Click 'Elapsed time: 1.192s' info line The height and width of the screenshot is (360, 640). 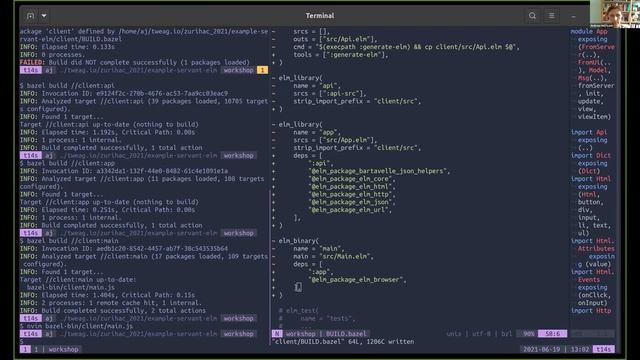(x=107, y=132)
